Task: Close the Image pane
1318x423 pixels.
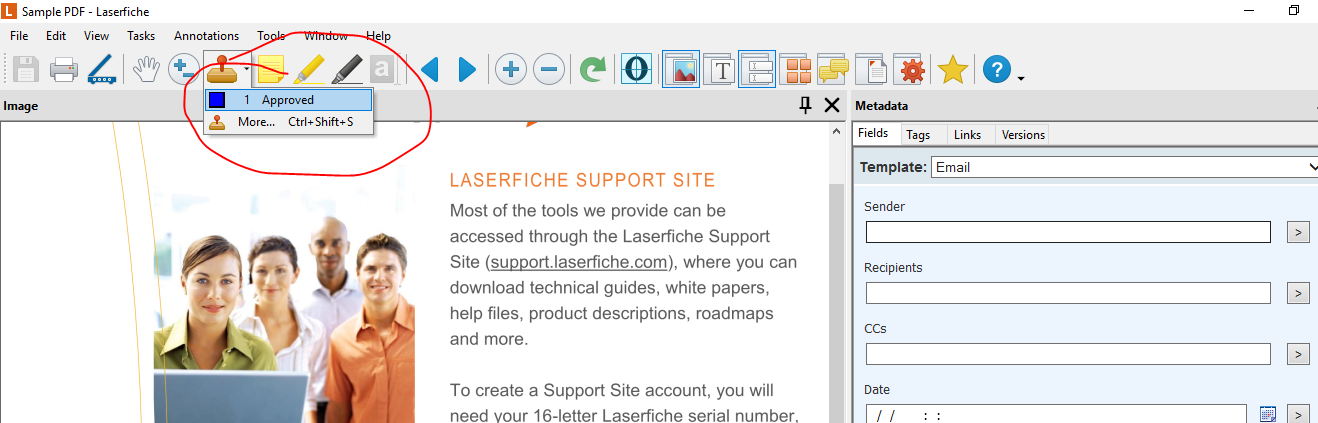Action: tap(831, 105)
